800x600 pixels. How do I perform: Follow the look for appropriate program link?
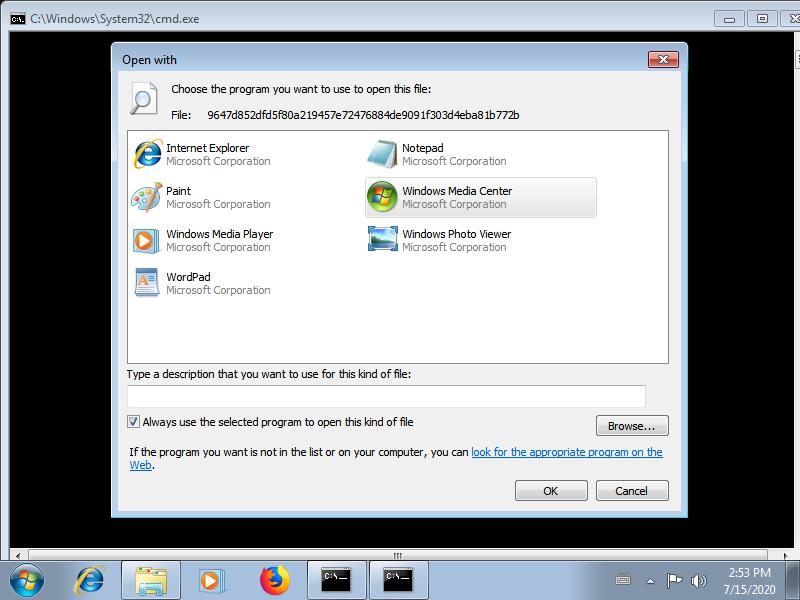click(567, 452)
